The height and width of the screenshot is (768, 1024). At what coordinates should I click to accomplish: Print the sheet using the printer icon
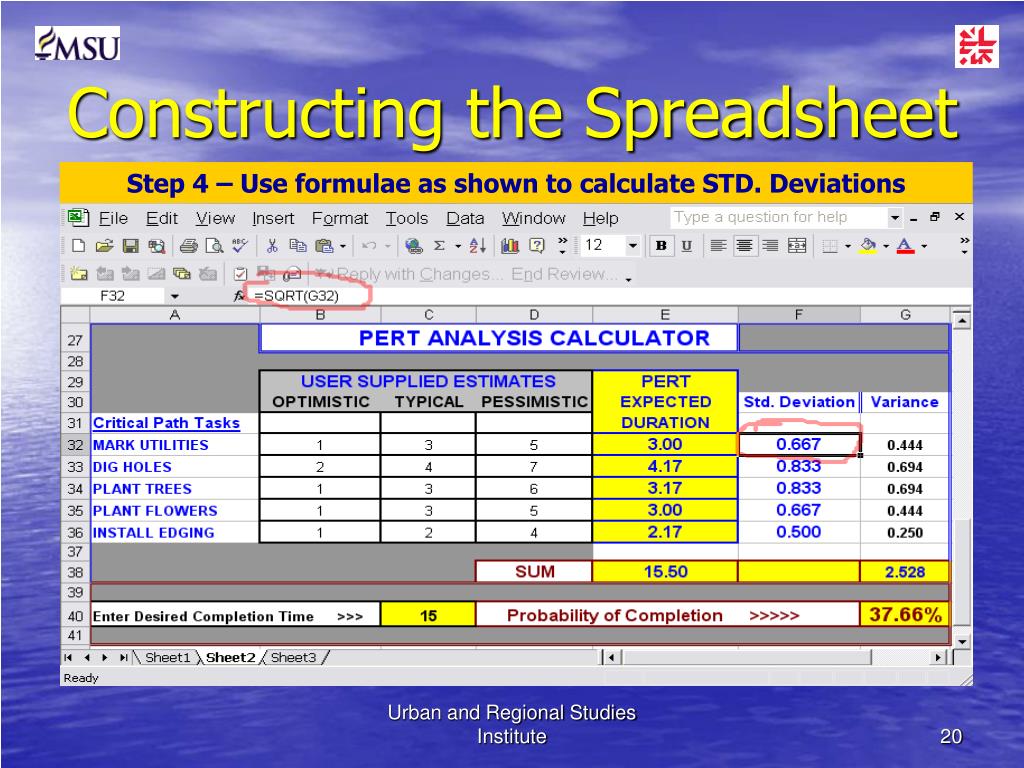click(x=189, y=246)
